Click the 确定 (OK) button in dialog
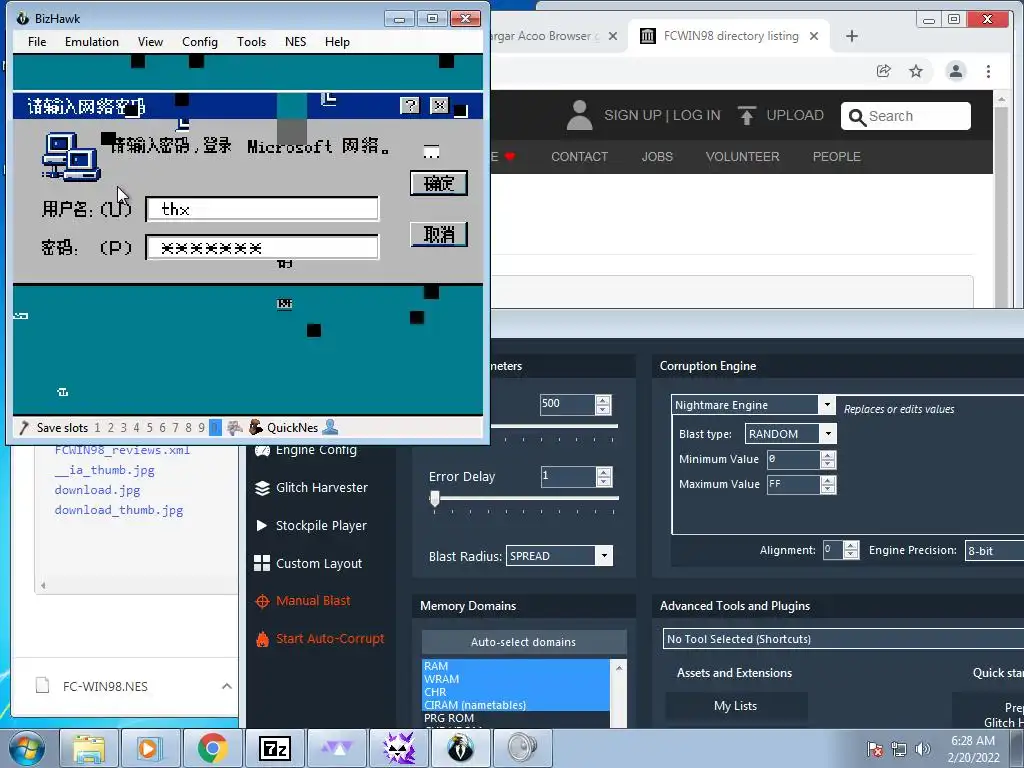Image resolution: width=1024 pixels, height=768 pixels. coord(439,183)
